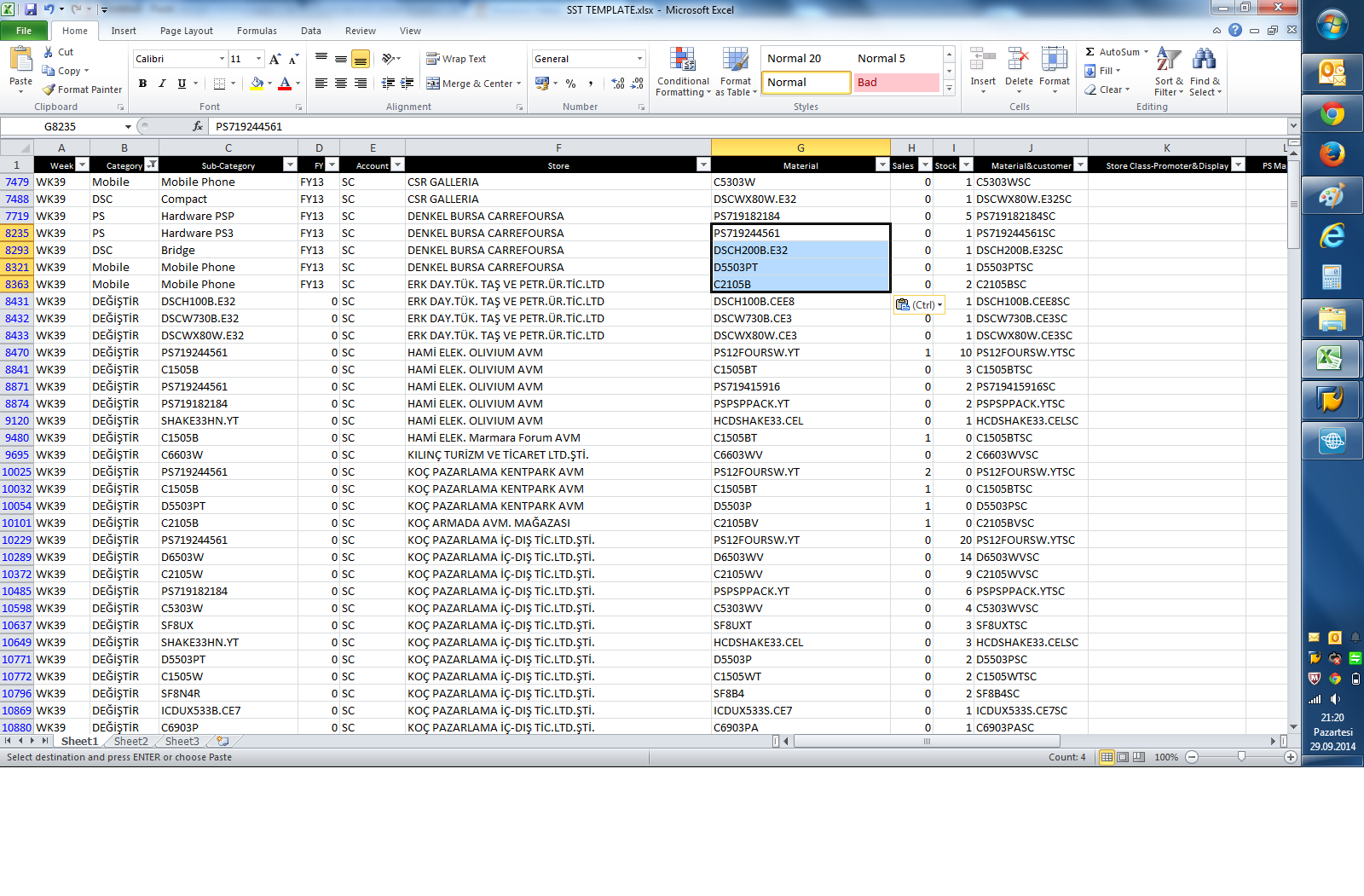The image size is (1364, 896).
Task: Open the Category column filter dropdown
Action: [x=151, y=165]
